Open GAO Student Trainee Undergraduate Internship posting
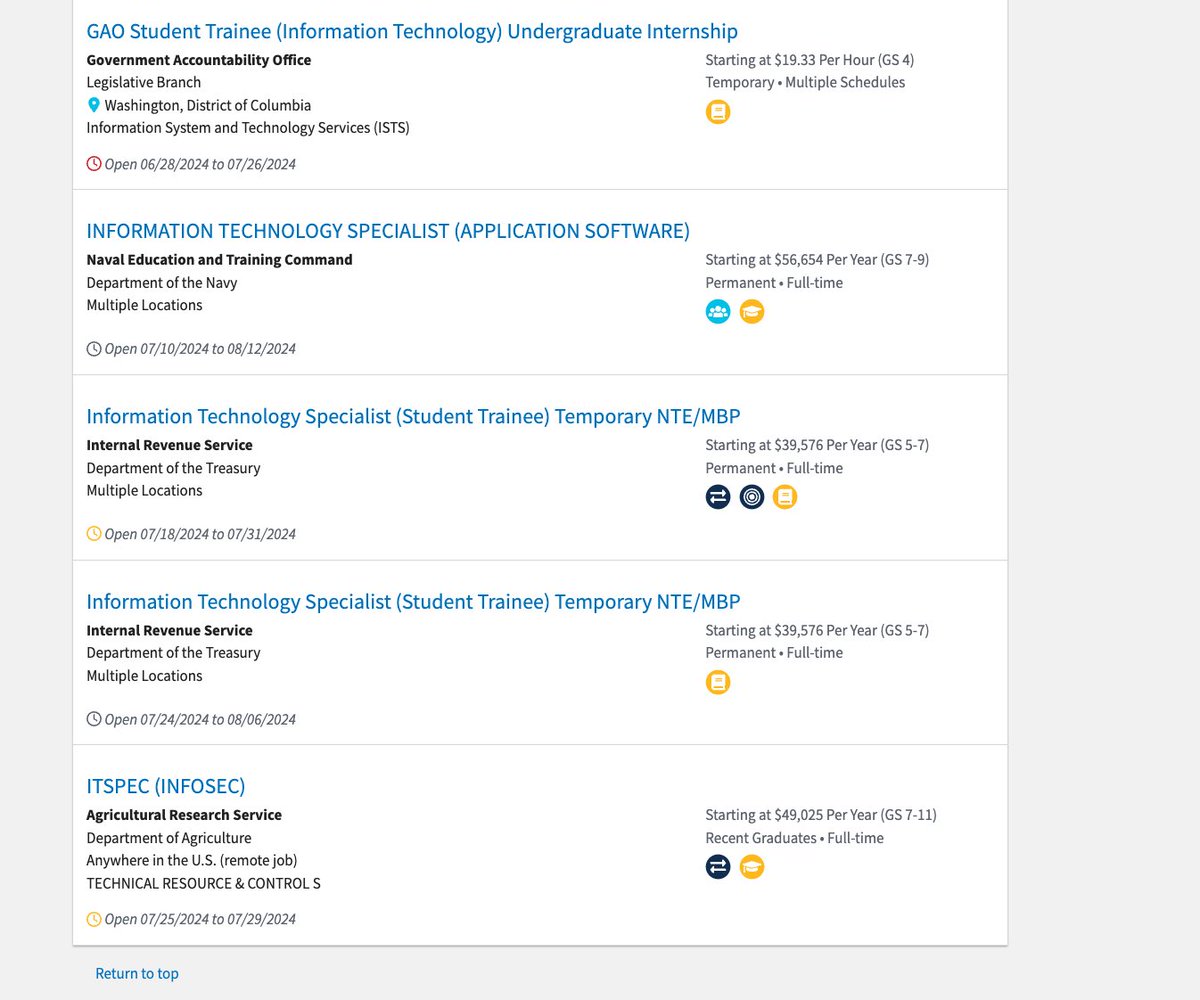The height and width of the screenshot is (1000, 1200). 412,31
